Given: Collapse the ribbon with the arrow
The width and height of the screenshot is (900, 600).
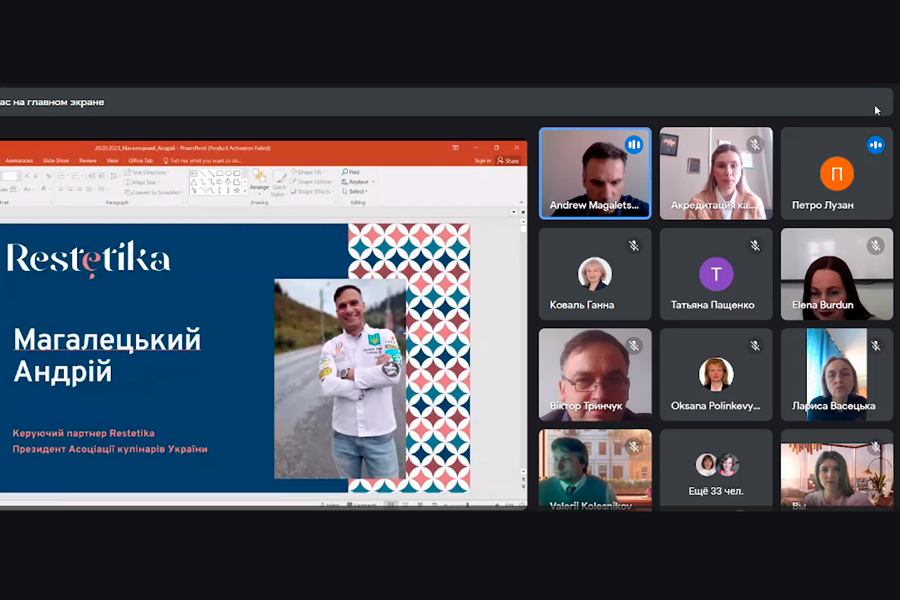Looking at the screenshot, I should (x=521, y=202).
